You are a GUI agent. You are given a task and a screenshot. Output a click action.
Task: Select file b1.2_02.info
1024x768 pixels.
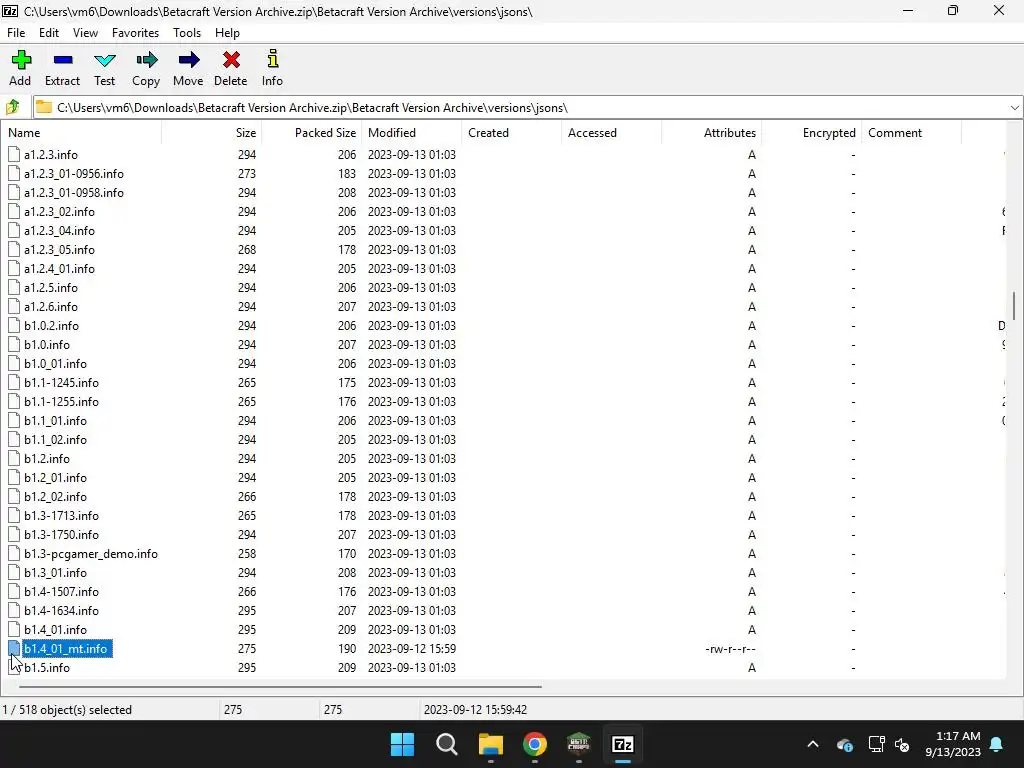coord(56,497)
